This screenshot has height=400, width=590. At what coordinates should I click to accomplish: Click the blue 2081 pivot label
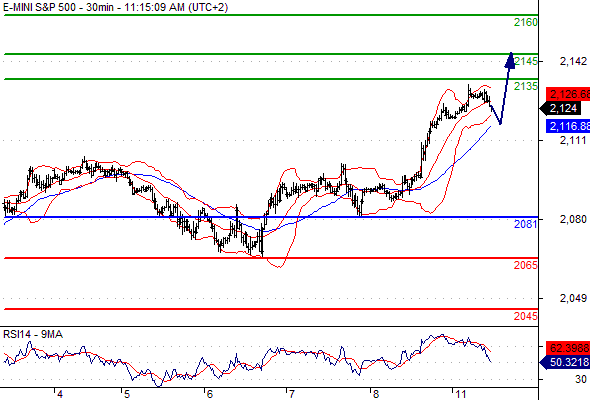(x=526, y=224)
